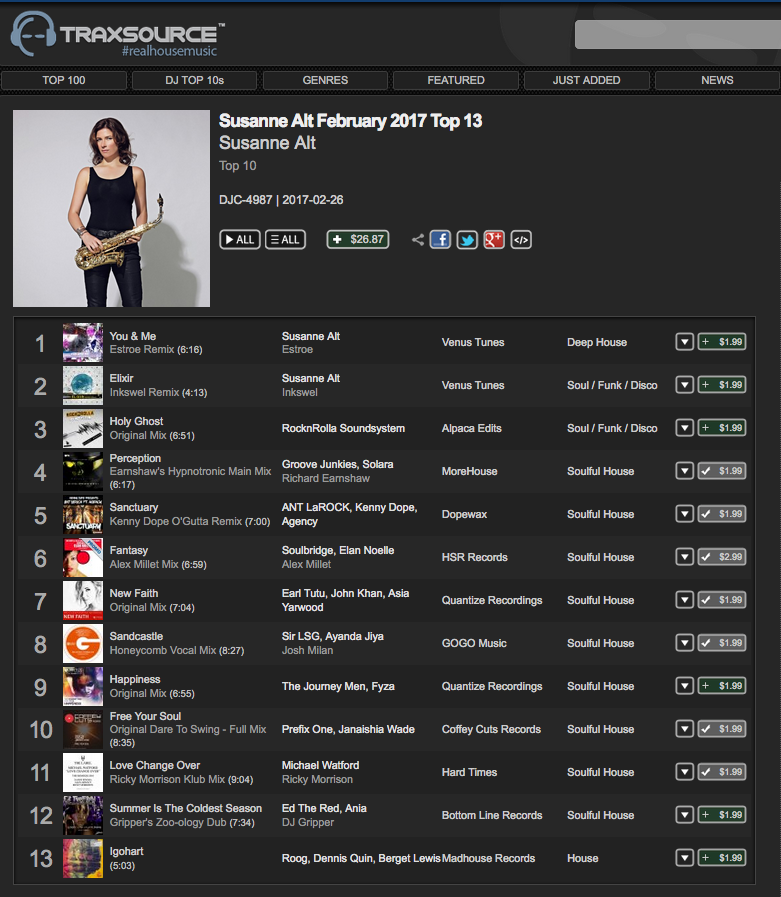Share chart on Google Plus
Image resolution: width=781 pixels, height=897 pixels.
494,240
